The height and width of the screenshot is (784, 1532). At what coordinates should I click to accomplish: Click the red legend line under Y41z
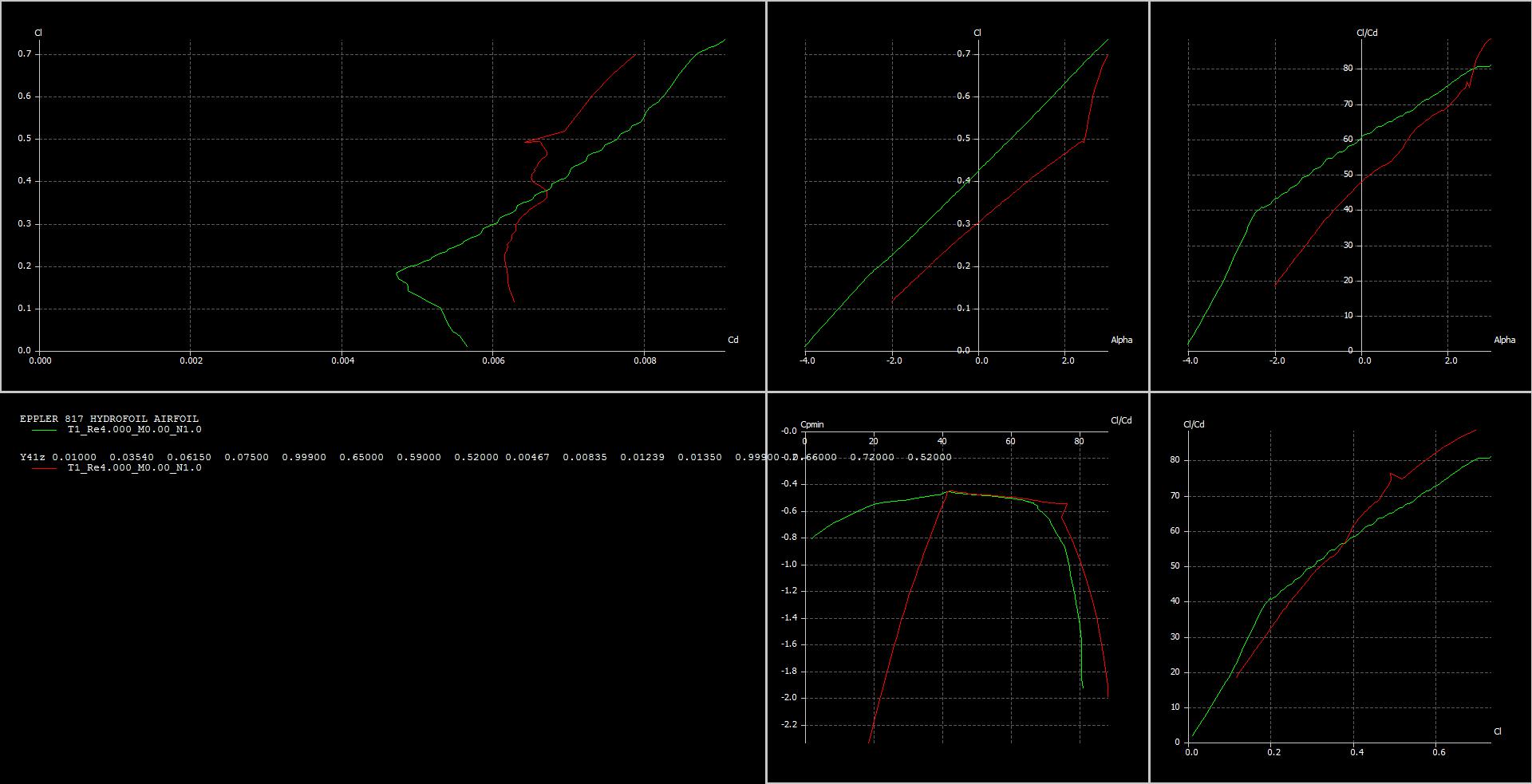(44, 468)
